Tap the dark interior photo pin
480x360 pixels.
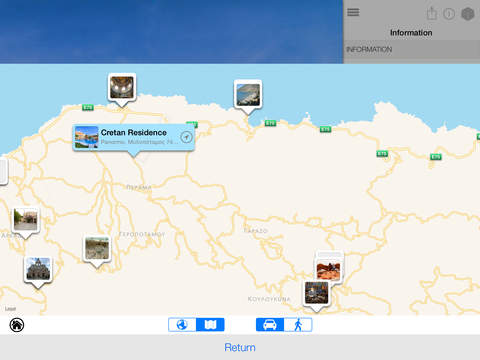(317, 294)
